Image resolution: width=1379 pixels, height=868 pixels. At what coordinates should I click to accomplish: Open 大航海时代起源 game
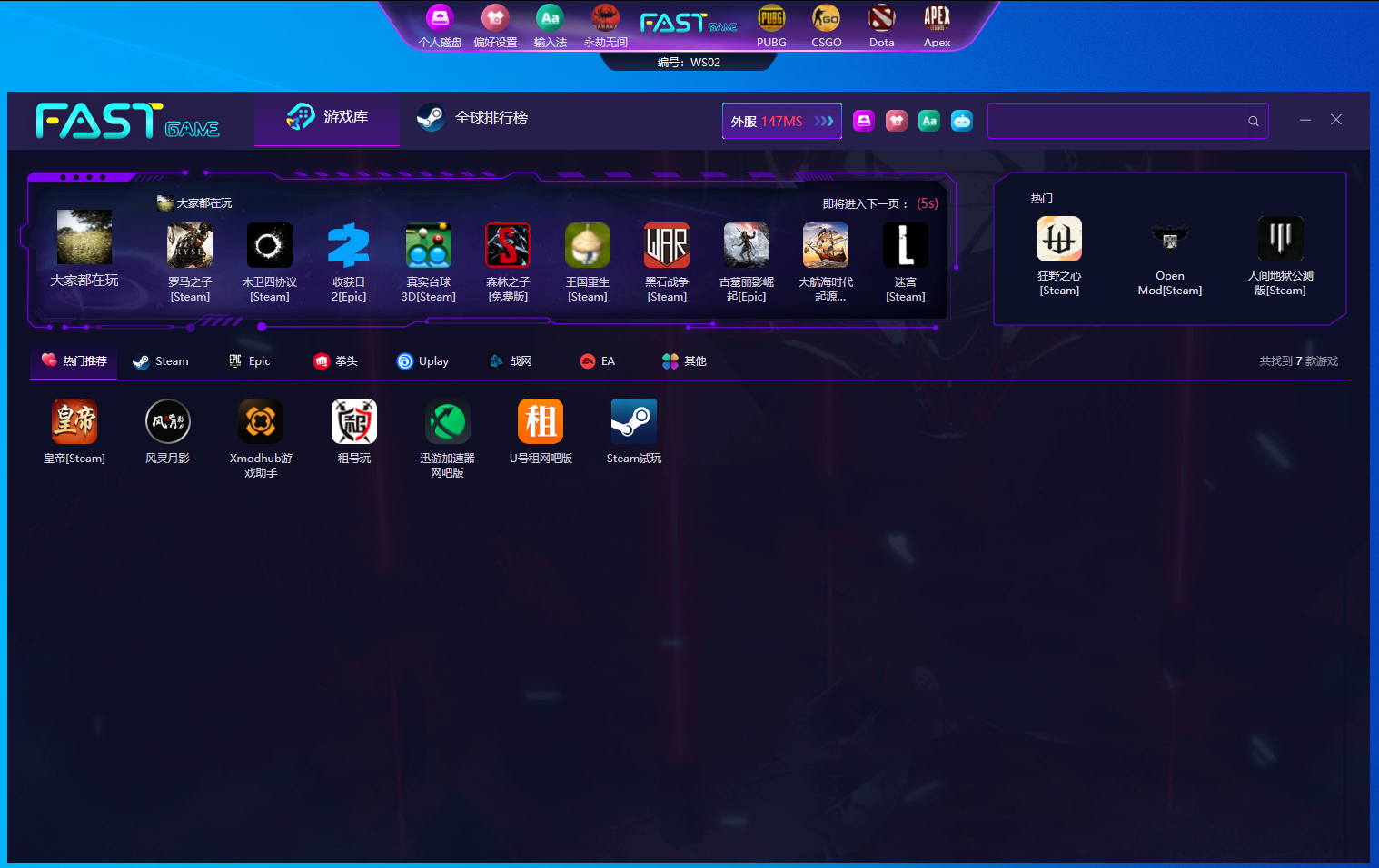pos(826,262)
